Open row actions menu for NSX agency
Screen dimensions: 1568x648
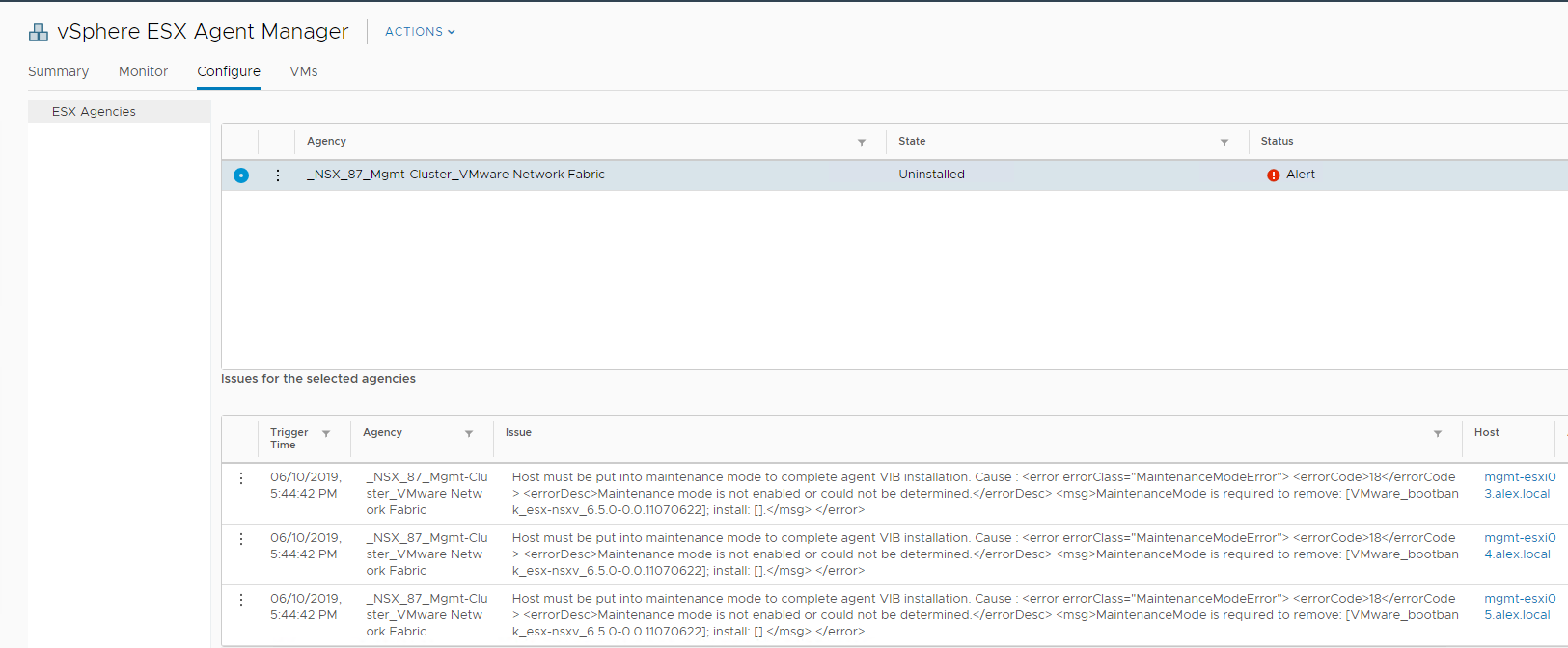tap(278, 175)
